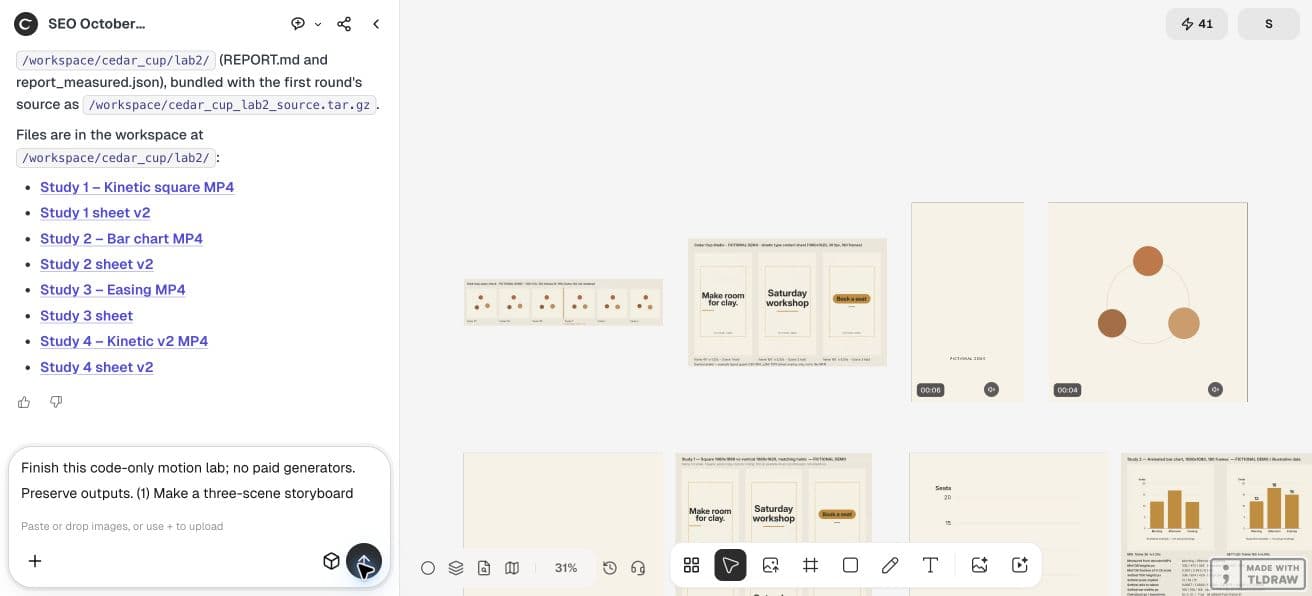The height and width of the screenshot is (596, 1312).
Task: Open the Study 3 – Easing MP4 link
Action: pyautogui.click(x=113, y=290)
